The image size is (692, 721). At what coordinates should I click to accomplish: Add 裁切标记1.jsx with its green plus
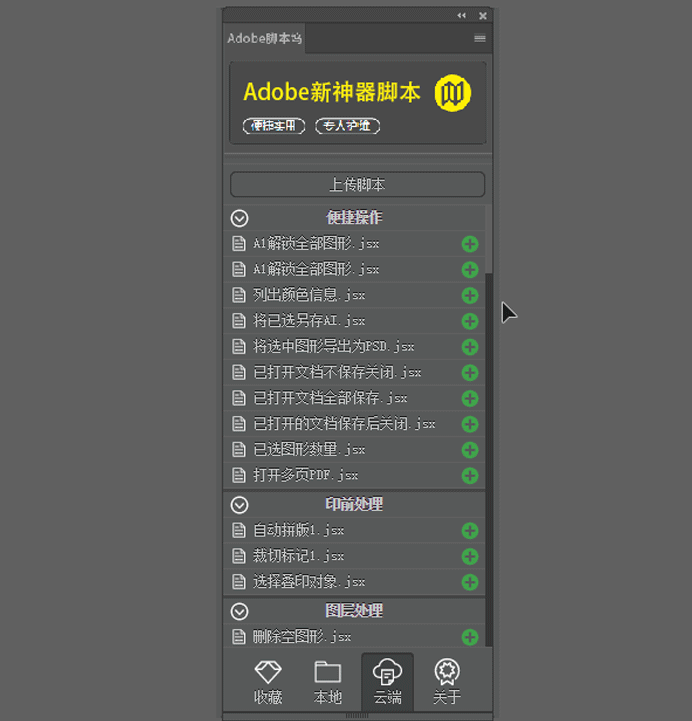click(469, 557)
